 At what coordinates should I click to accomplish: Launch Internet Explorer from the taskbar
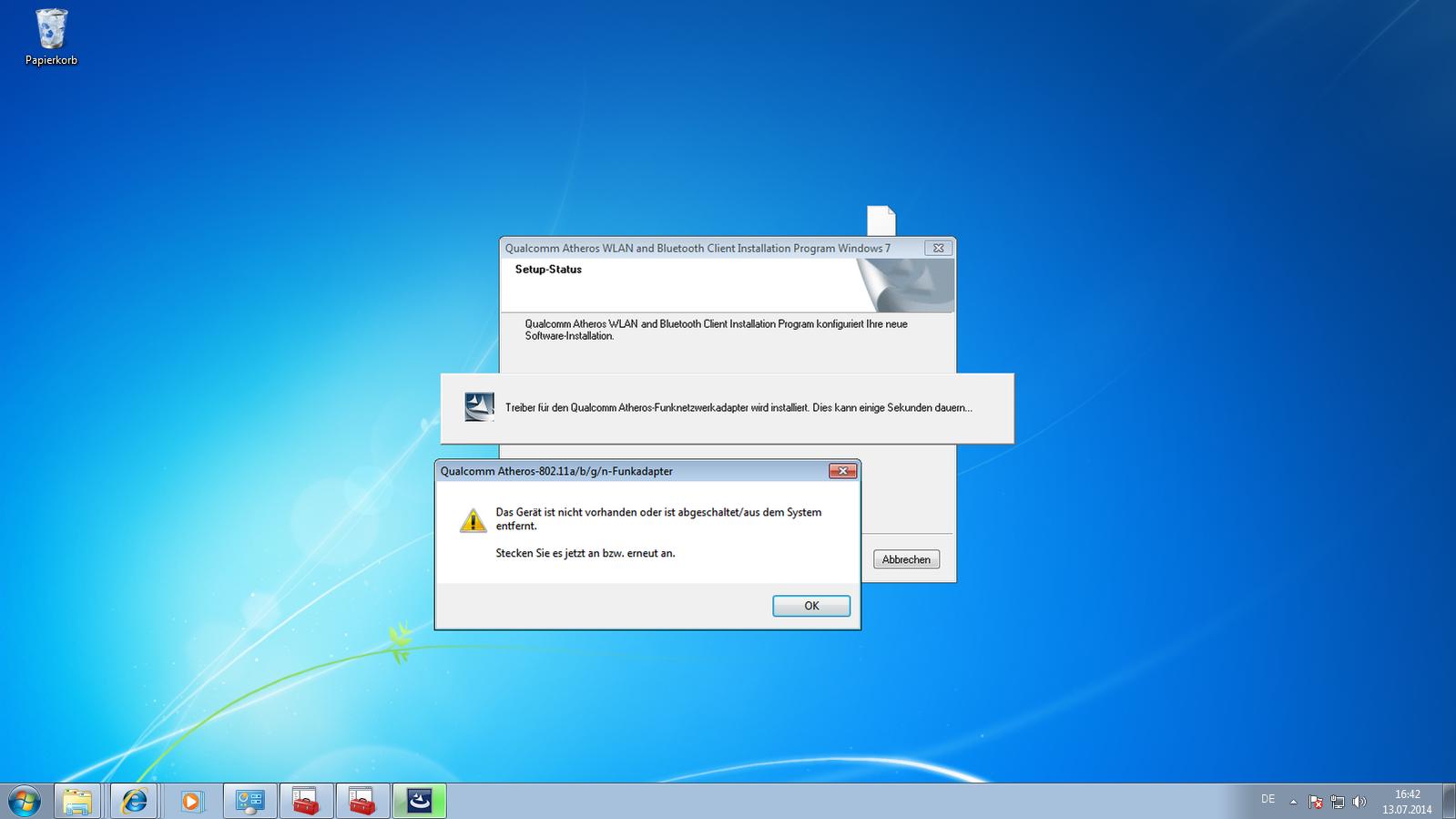click(134, 802)
